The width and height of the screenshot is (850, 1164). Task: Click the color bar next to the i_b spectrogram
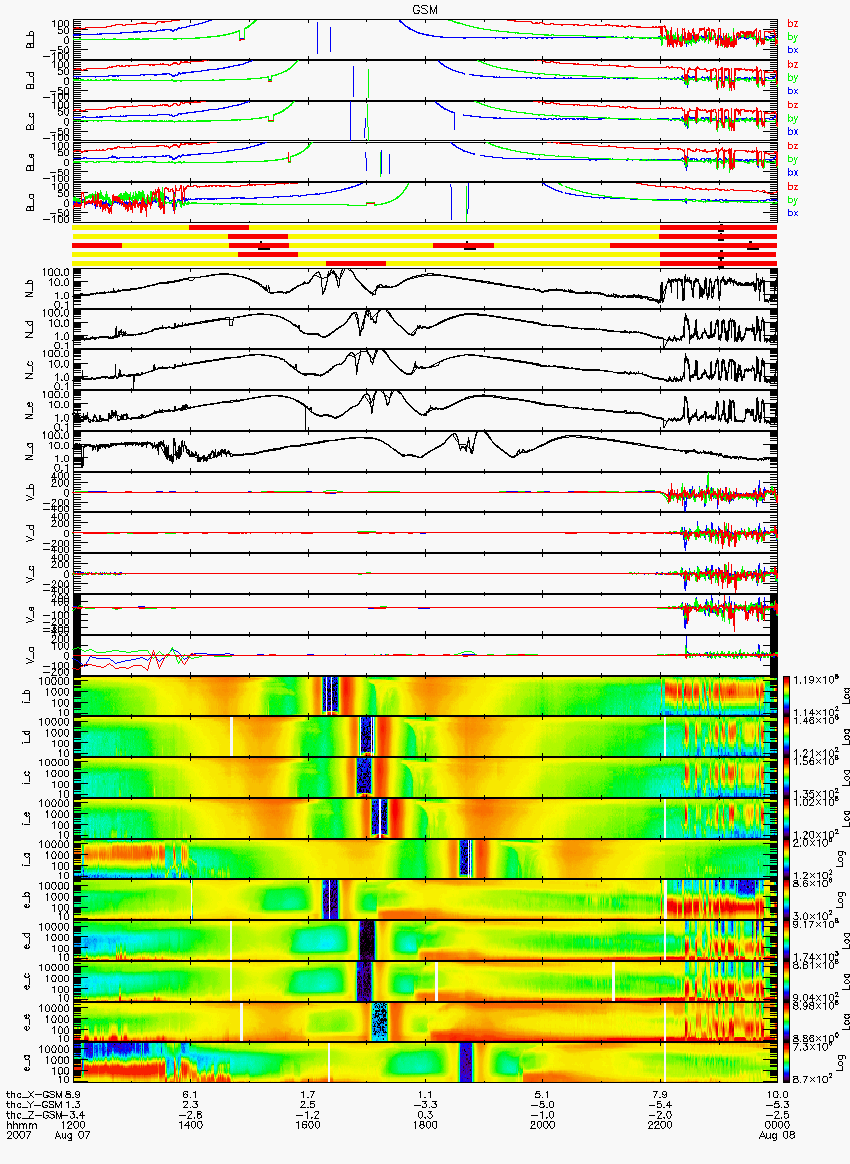click(785, 696)
